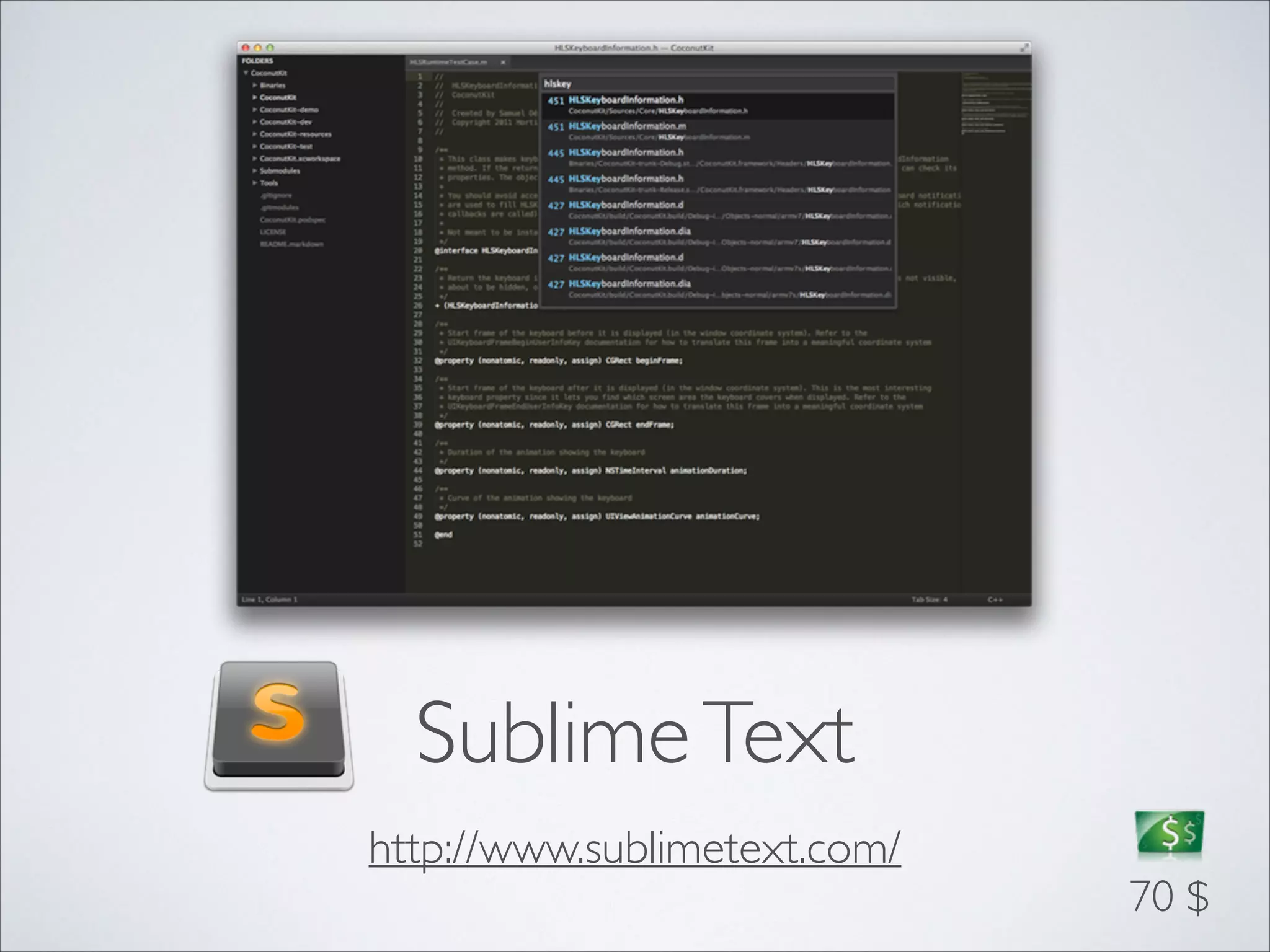1270x952 pixels.
Task: Expand the Binaries folder arrow
Action: 255,86
